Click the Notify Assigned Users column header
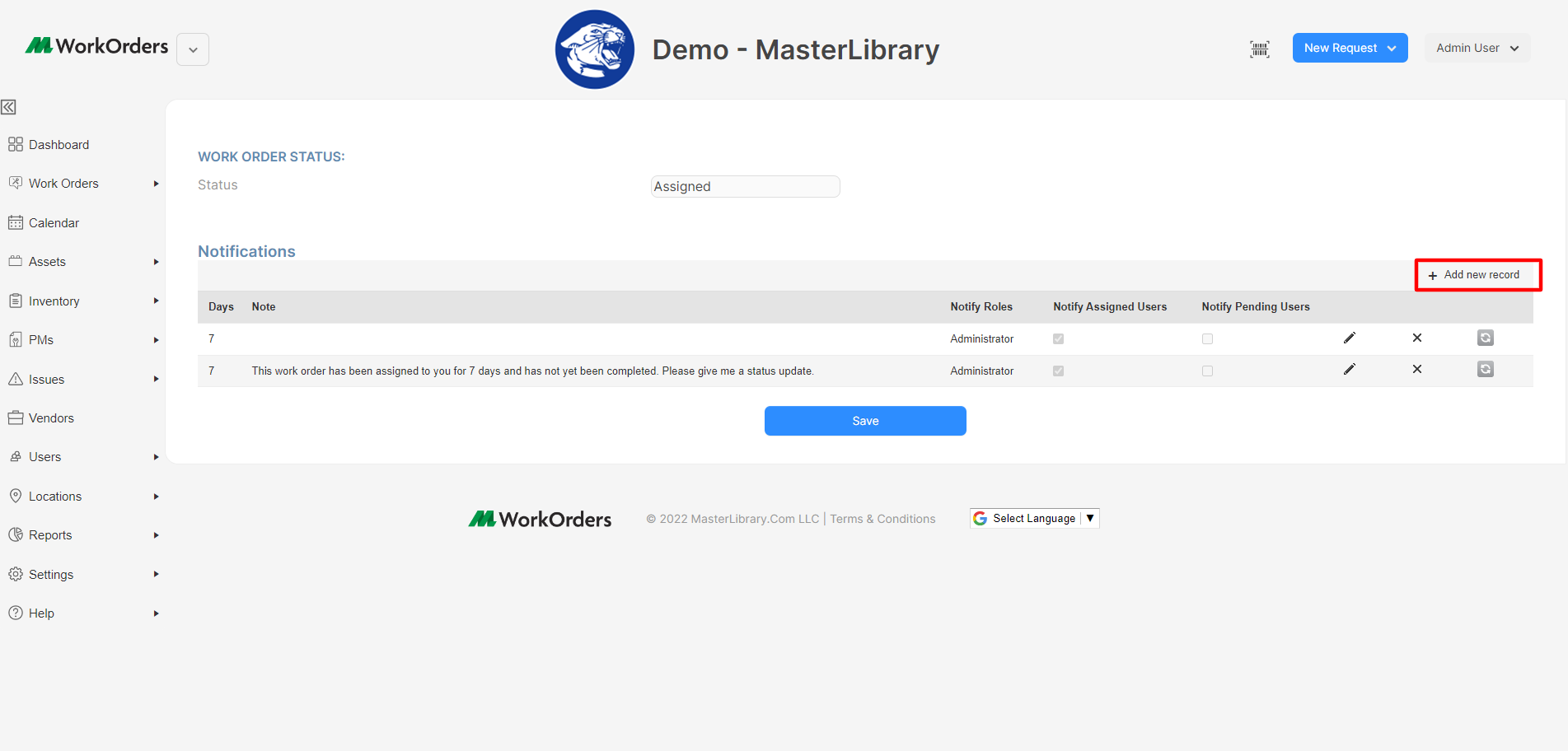Viewport: 1568px width, 751px height. [x=1110, y=306]
